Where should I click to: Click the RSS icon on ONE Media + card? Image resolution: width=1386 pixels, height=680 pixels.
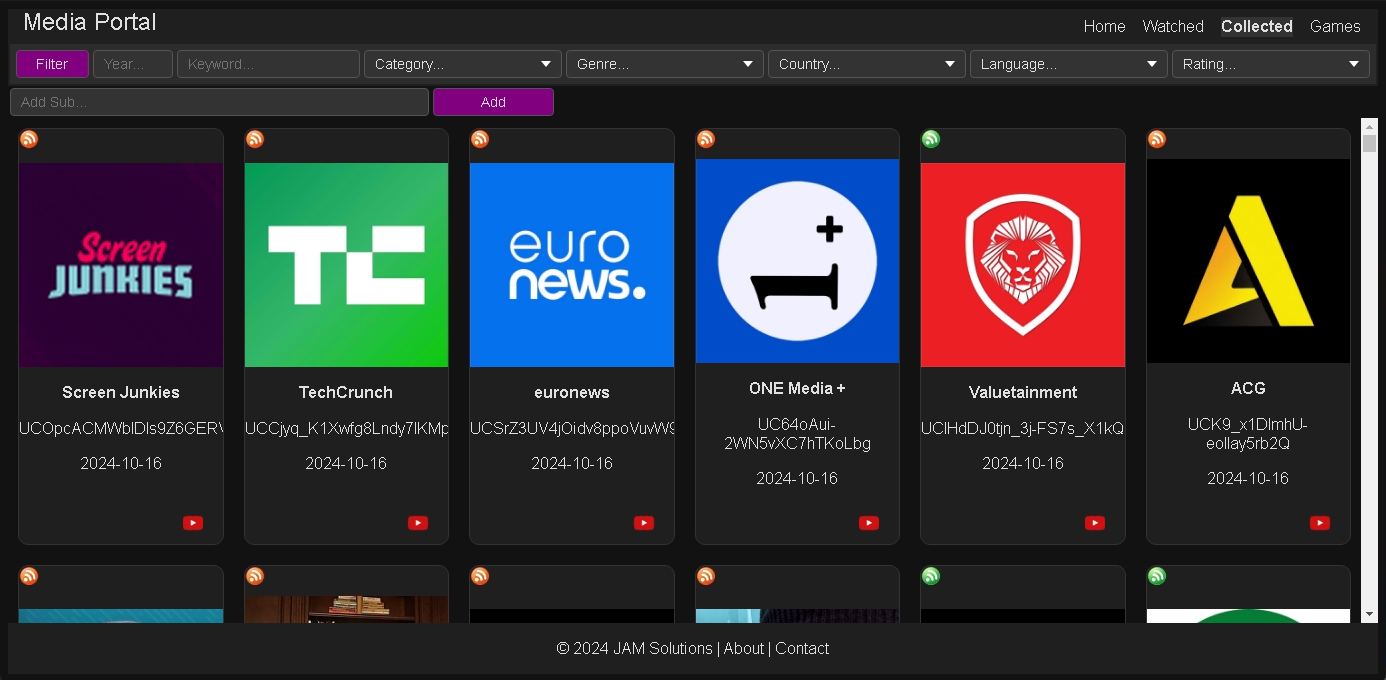coord(706,139)
